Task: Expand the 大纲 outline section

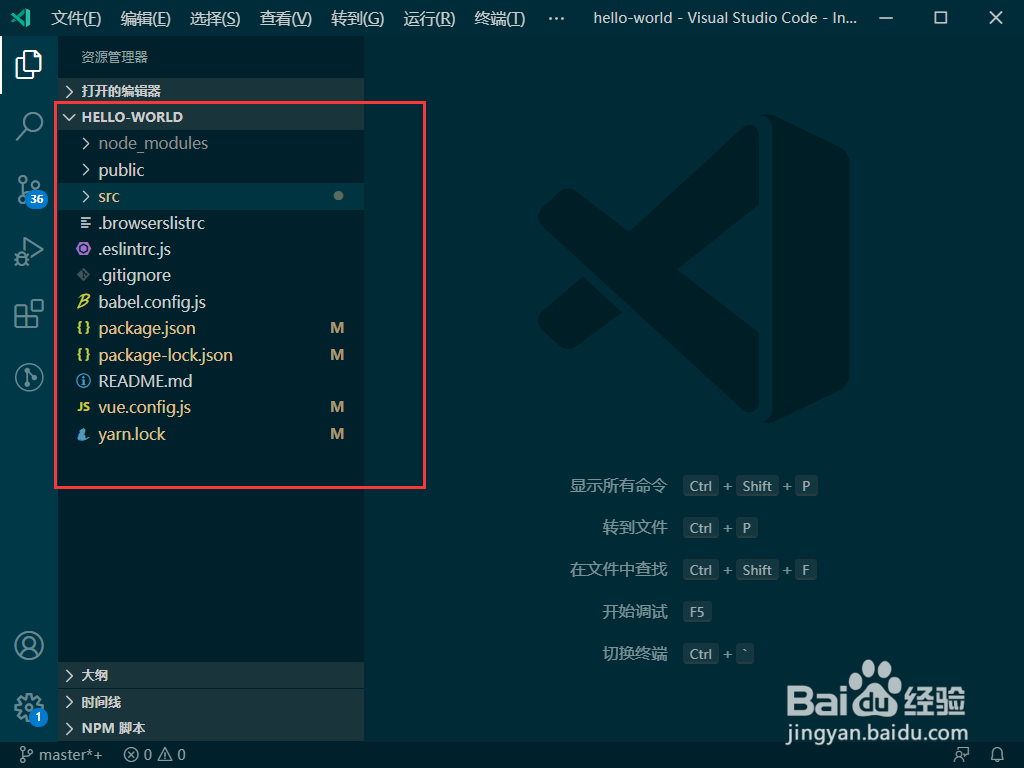Action: click(211, 675)
